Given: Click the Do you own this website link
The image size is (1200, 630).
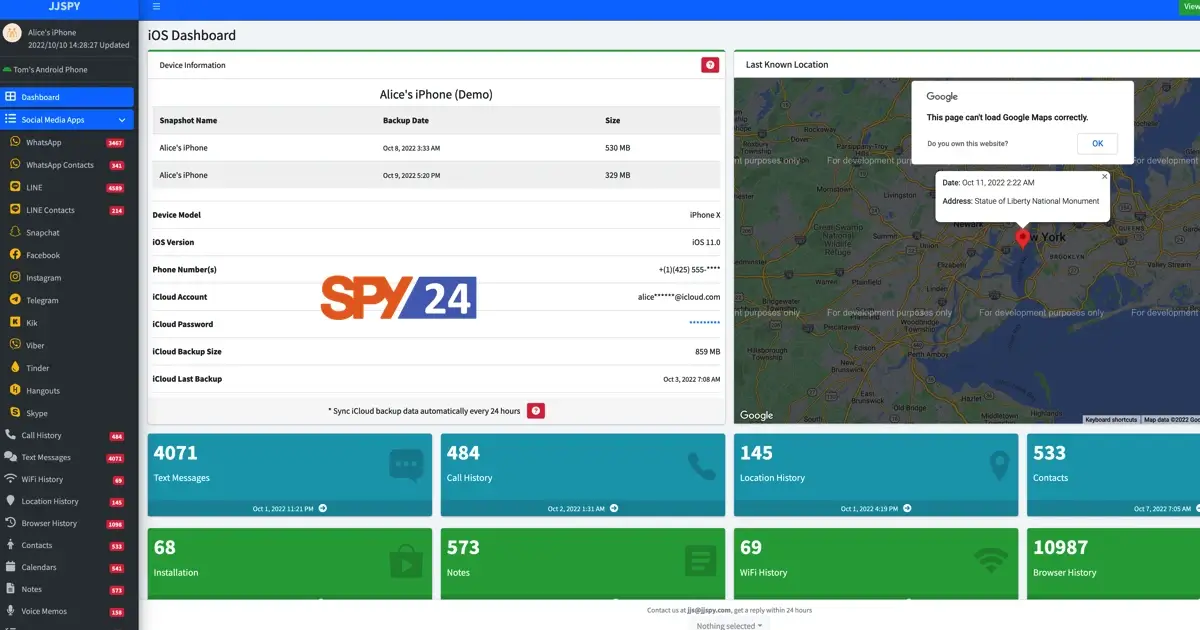Looking at the screenshot, I should pos(967,144).
